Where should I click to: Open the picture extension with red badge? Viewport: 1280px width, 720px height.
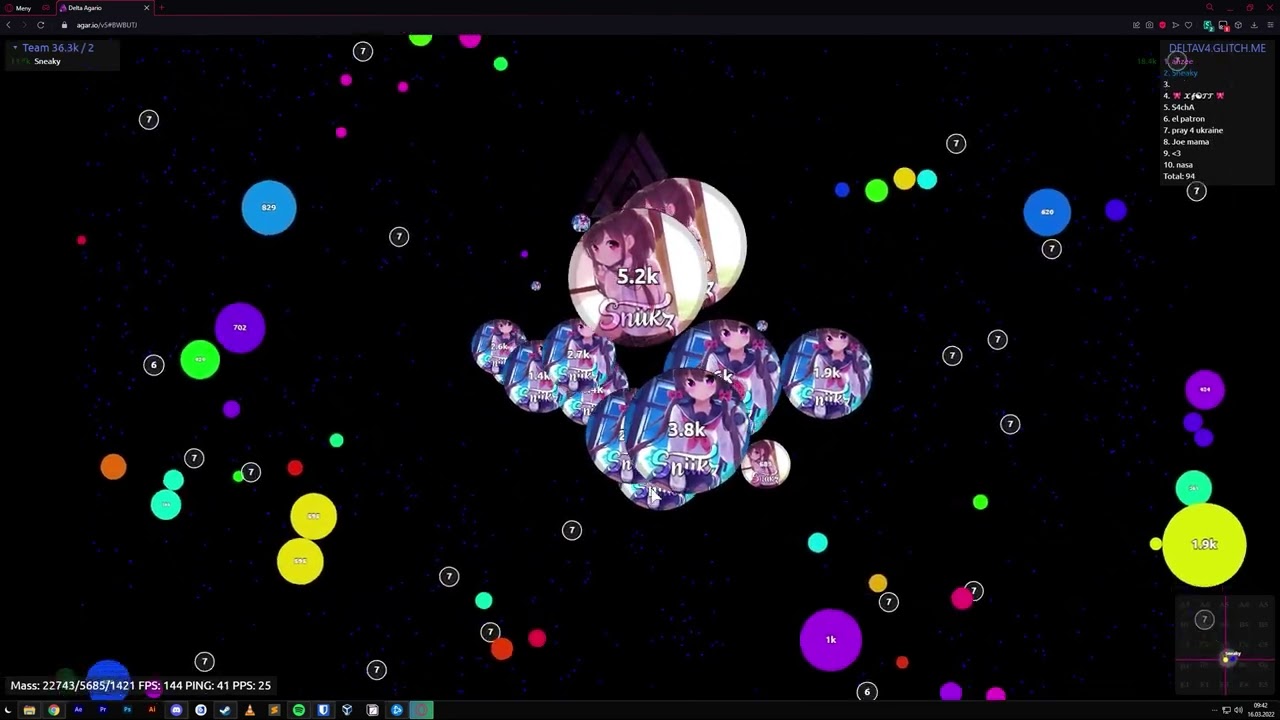pyautogui.click(x=1224, y=26)
